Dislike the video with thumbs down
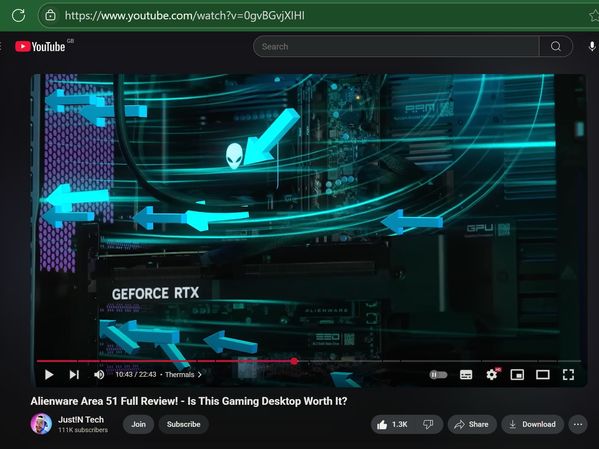Image resolution: width=599 pixels, height=449 pixels. (x=429, y=425)
